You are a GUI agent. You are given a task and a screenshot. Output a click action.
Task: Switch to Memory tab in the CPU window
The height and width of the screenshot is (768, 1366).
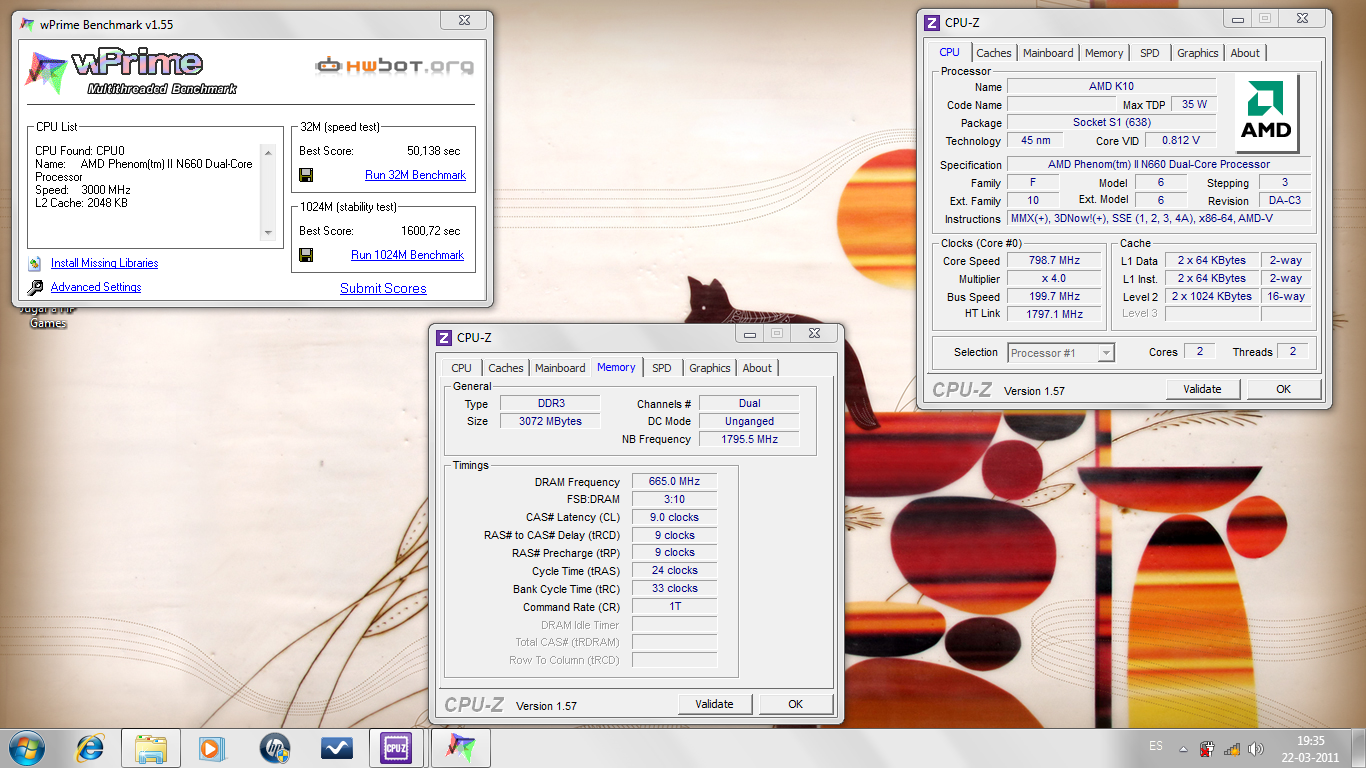1104,53
